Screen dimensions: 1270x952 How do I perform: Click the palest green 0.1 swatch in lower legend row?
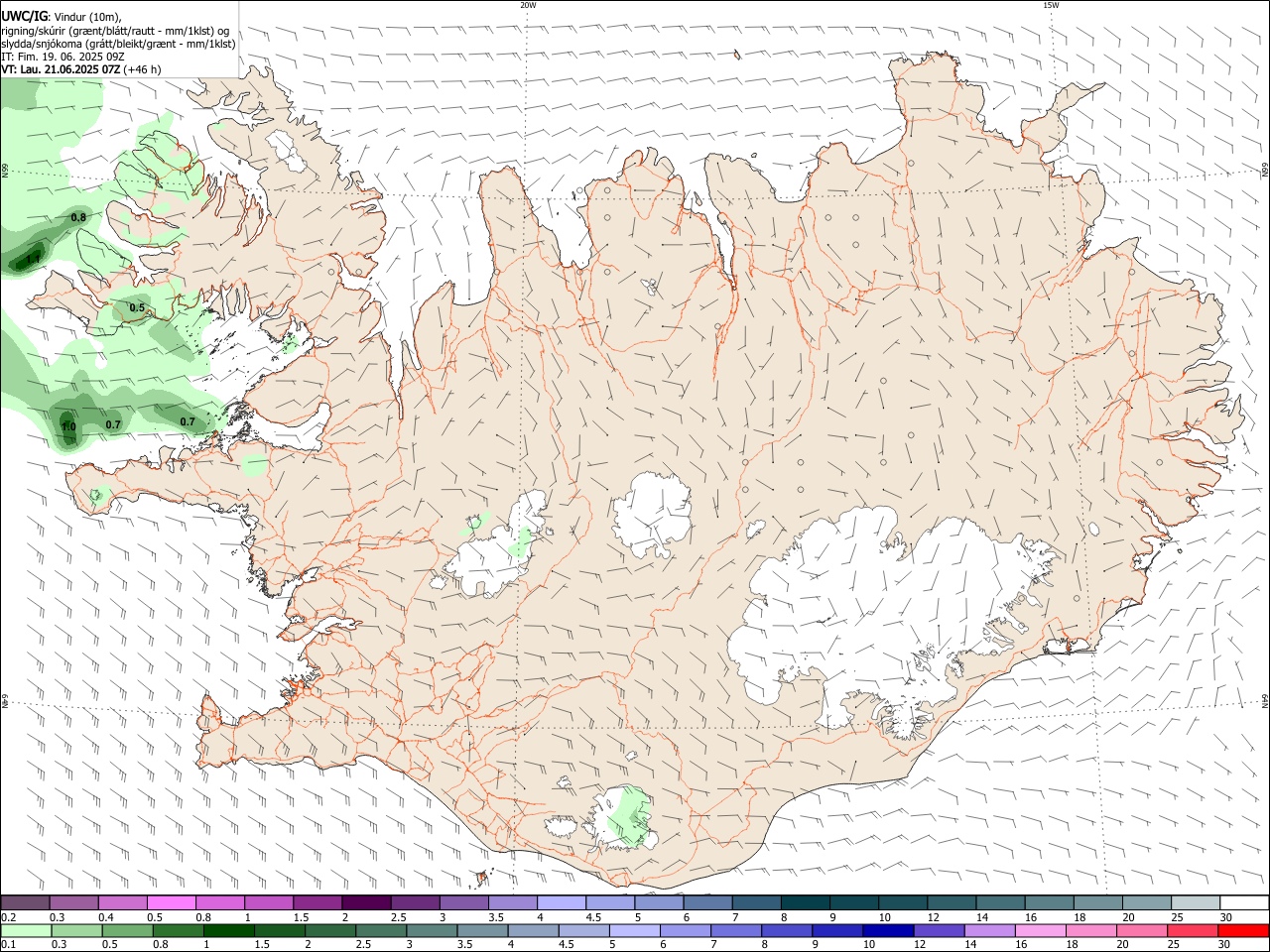(26, 930)
